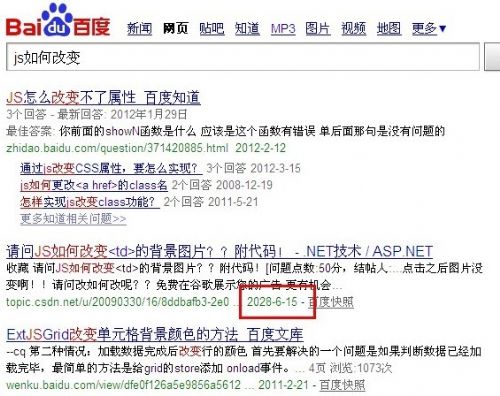
Task: Select the MP3 search tab
Action: coord(283,29)
